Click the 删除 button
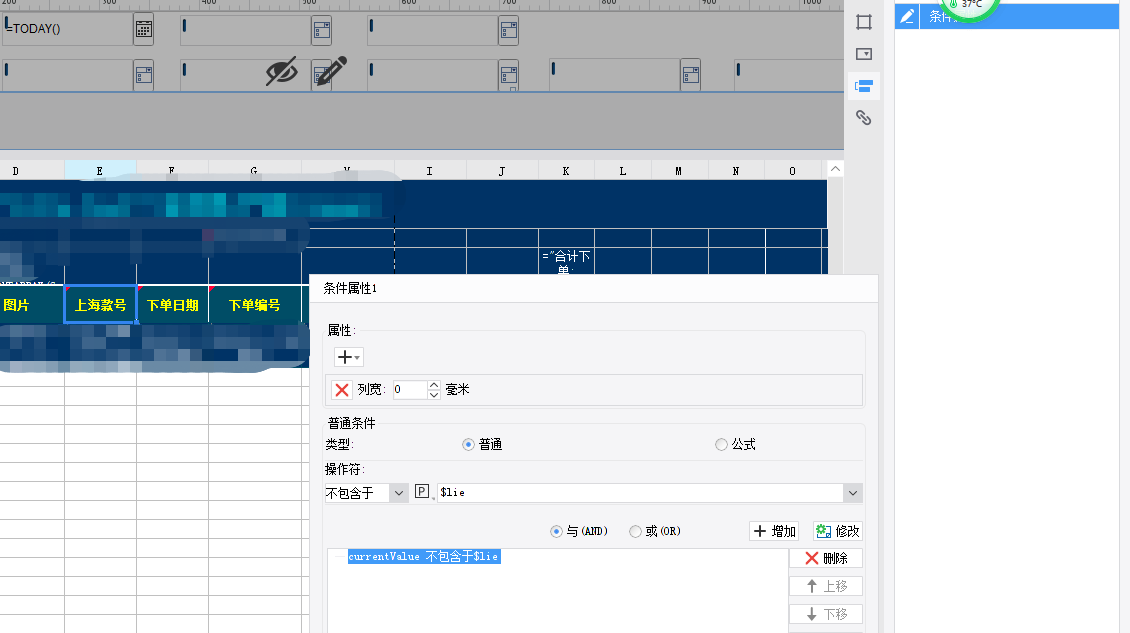Viewport: 1130px width, 633px height. pos(826,558)
